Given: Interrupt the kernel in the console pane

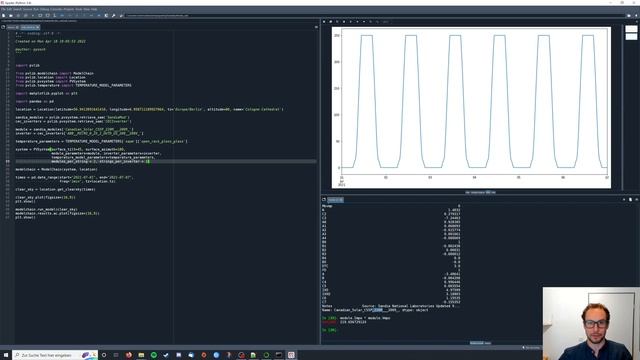Looking at the screenshot, I should [x=624, y=200].
